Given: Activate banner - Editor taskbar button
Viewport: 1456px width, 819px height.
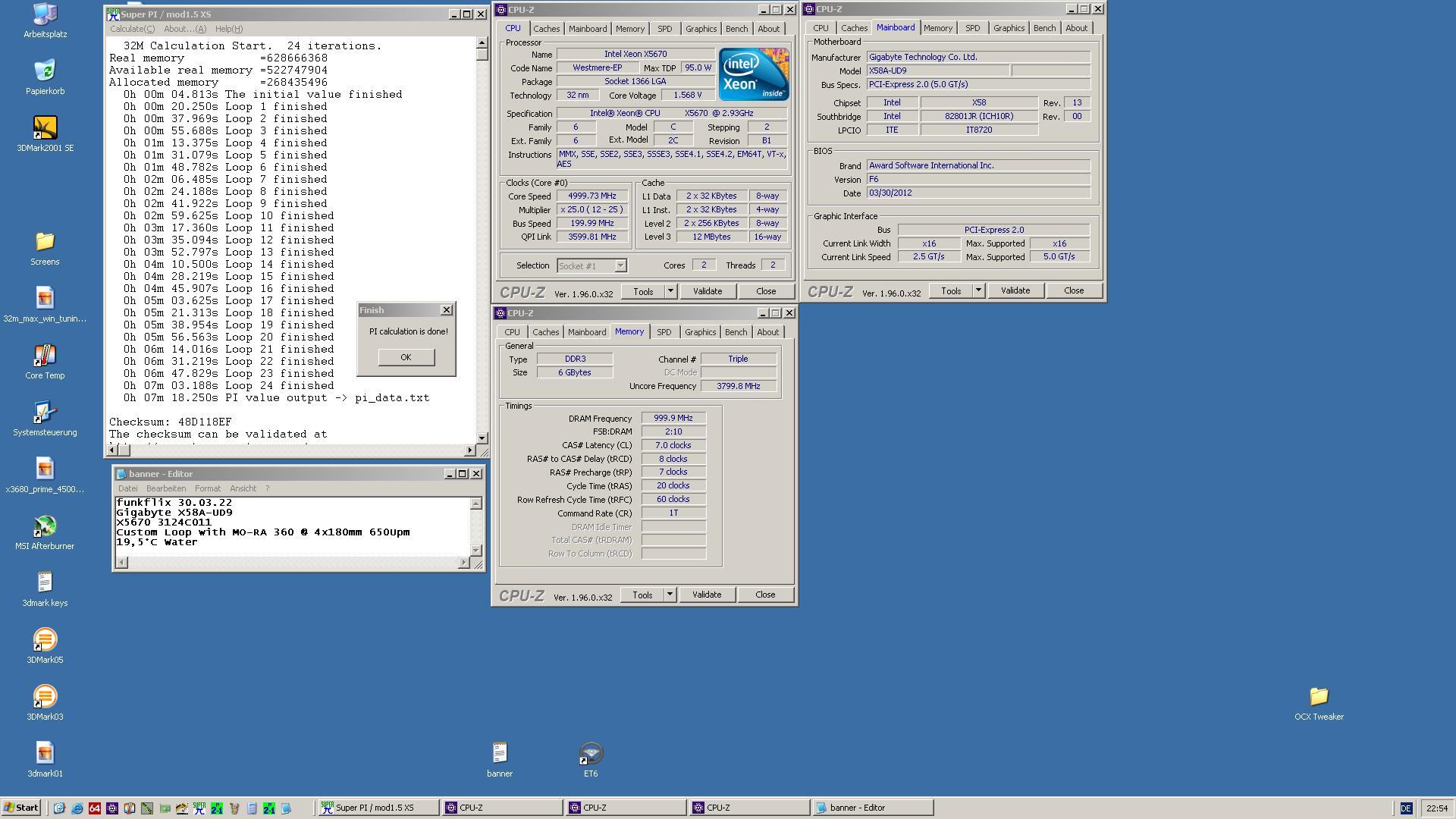Looking at the screenshot, I should point(873,808).
